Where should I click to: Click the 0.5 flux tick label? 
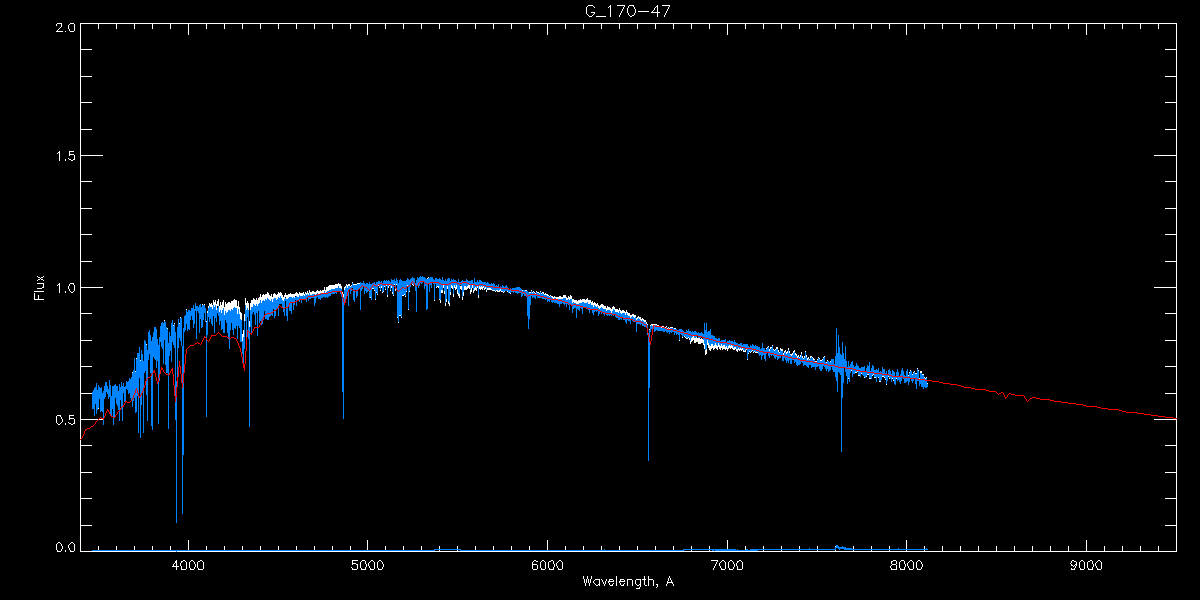click(x=65, y=419)
